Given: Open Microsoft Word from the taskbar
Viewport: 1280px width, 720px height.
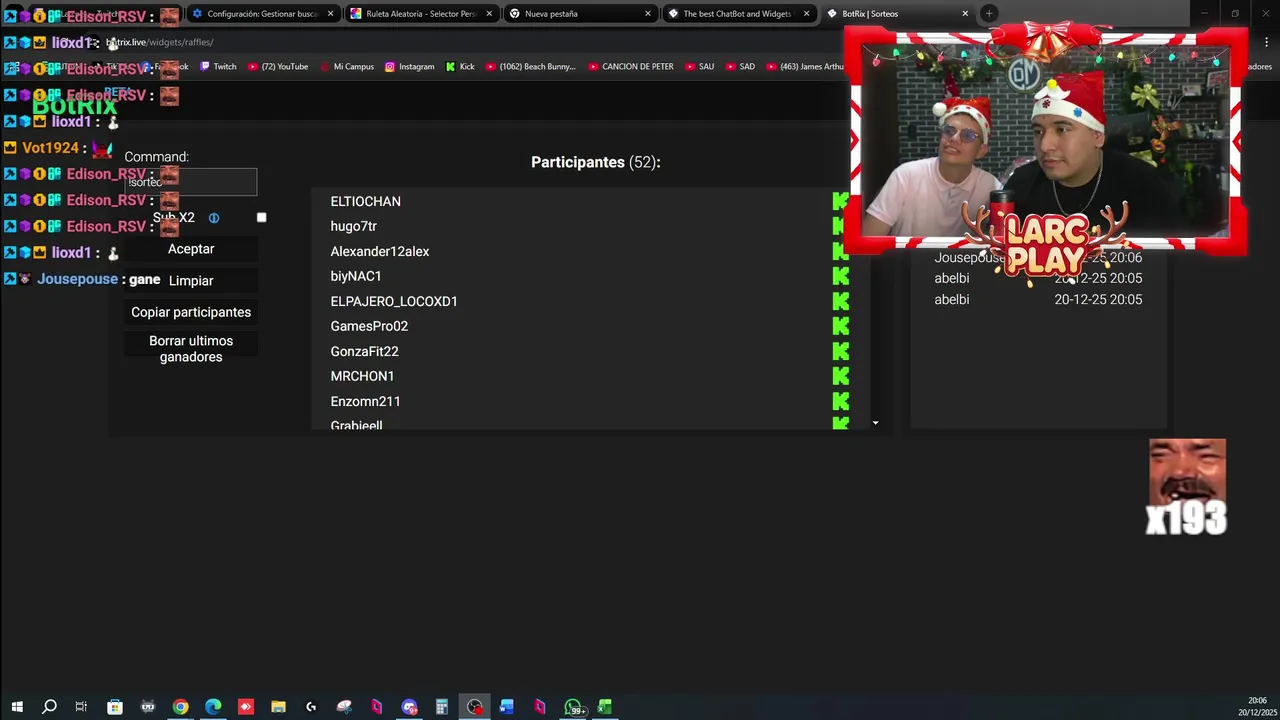Looking at the screenshot, I should click(x=507, y=707).
